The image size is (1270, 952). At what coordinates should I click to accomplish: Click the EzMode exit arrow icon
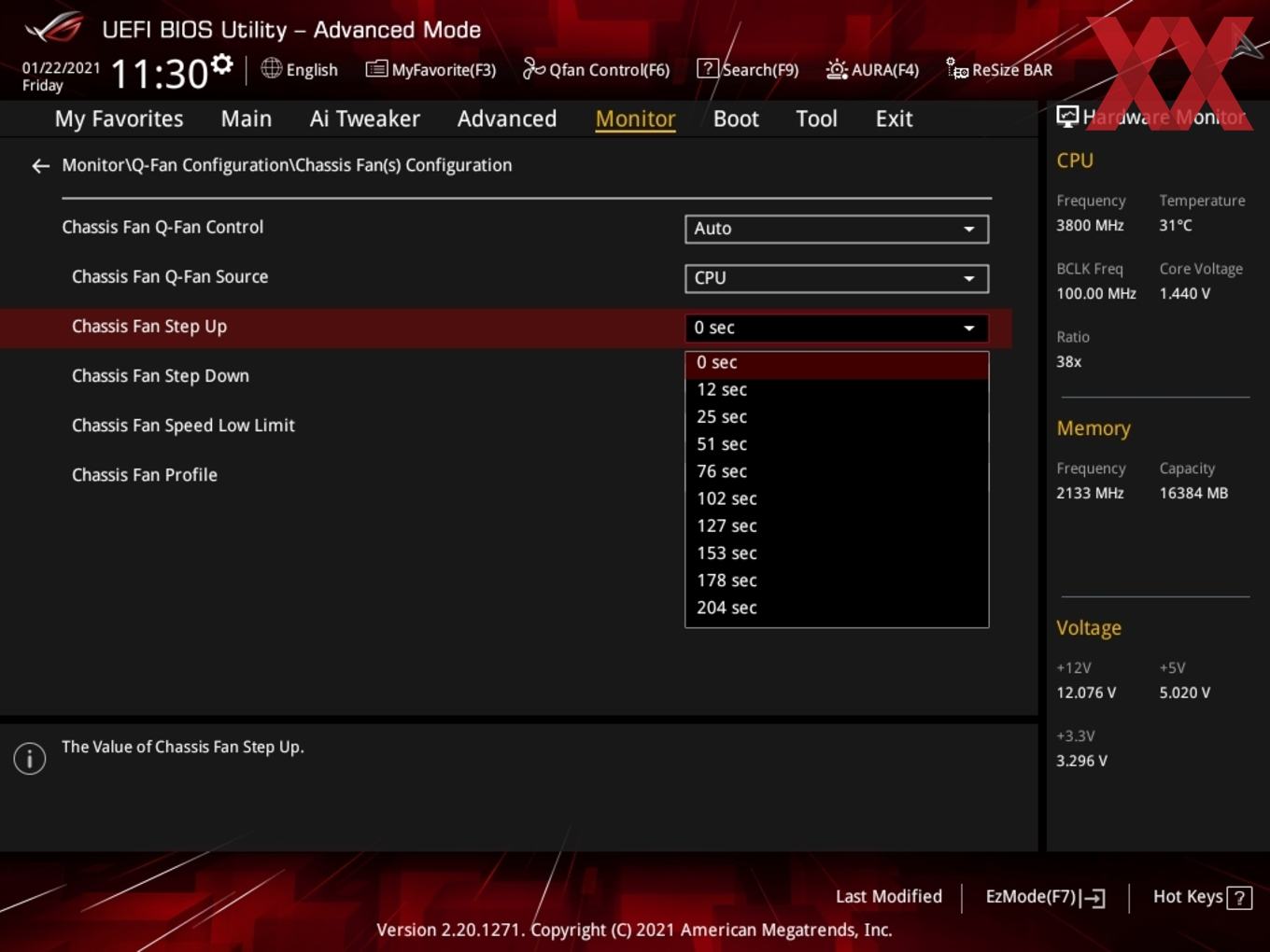(1094, 898)
